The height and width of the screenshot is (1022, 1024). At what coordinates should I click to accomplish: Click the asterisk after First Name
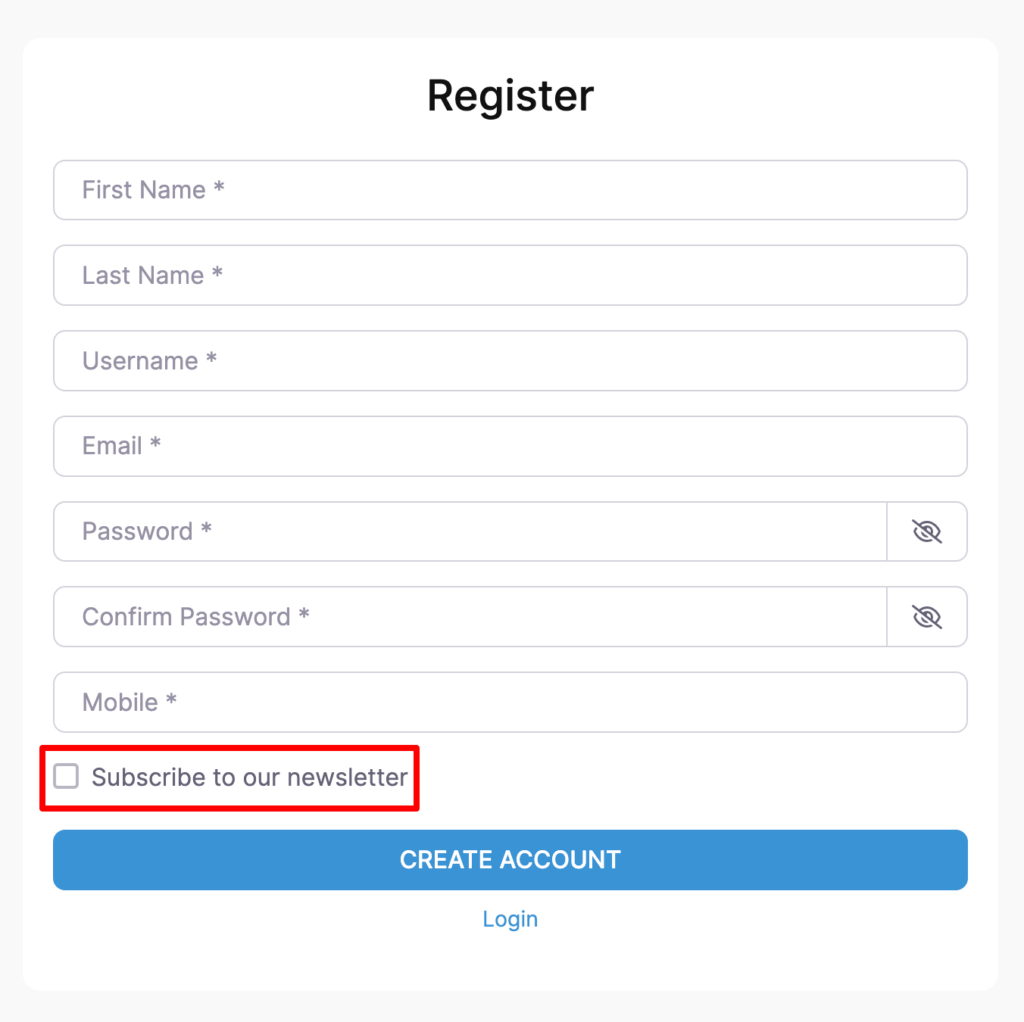click(218, 188)
